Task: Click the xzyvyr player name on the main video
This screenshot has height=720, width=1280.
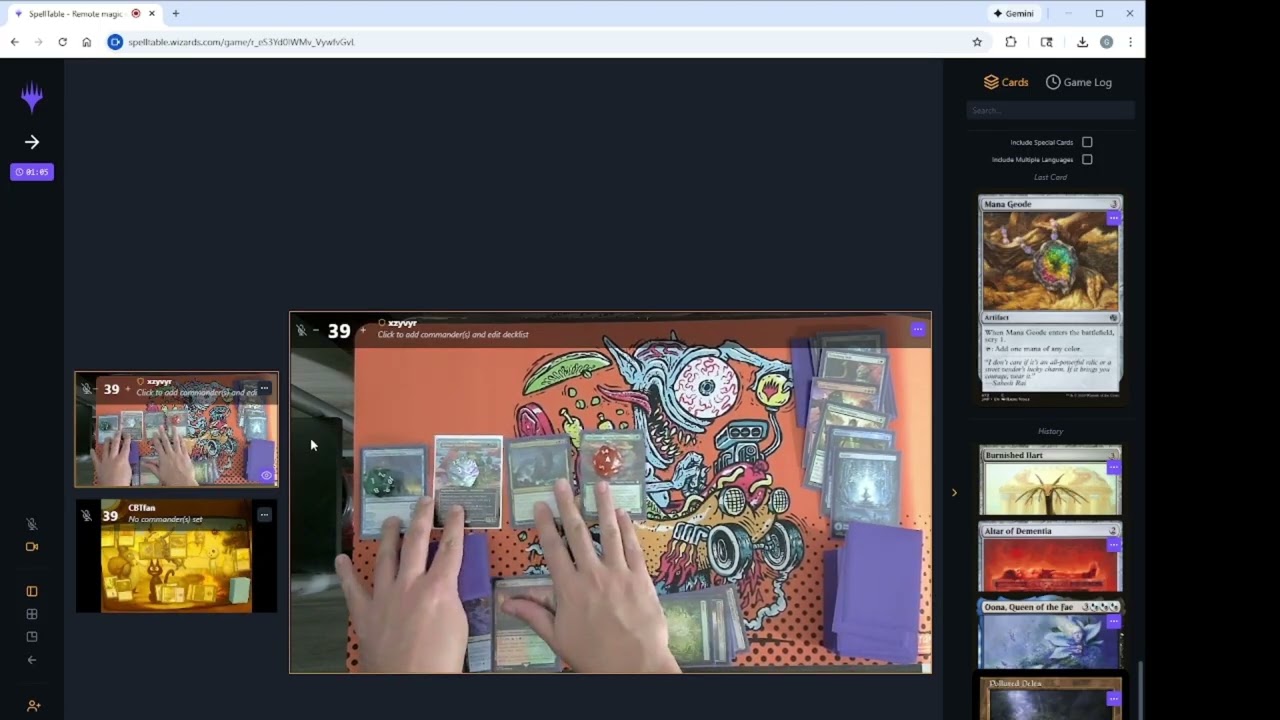Action: 402,323
